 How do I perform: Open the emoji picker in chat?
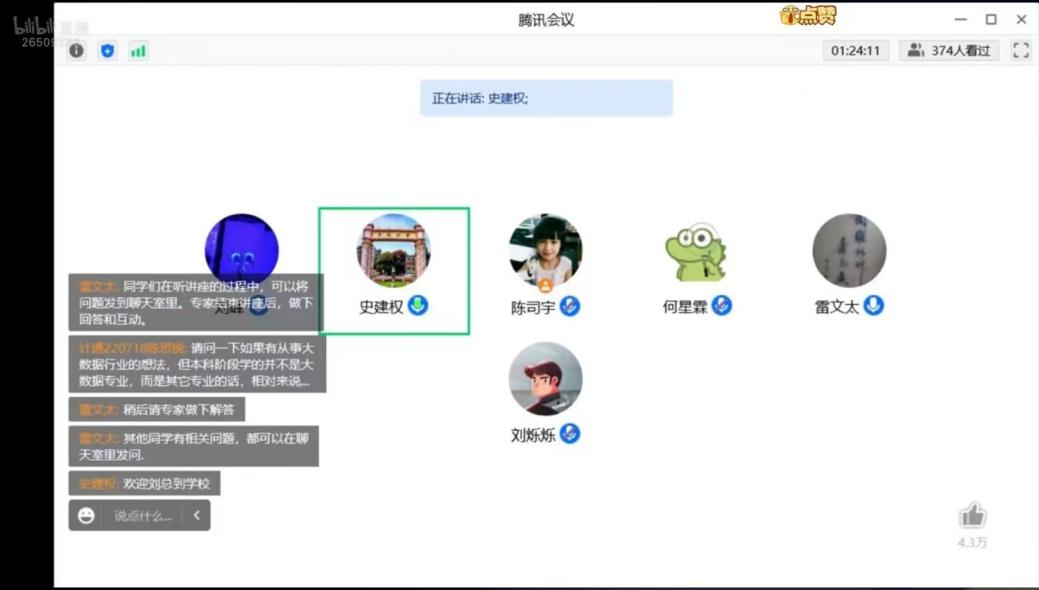[87, 516]
